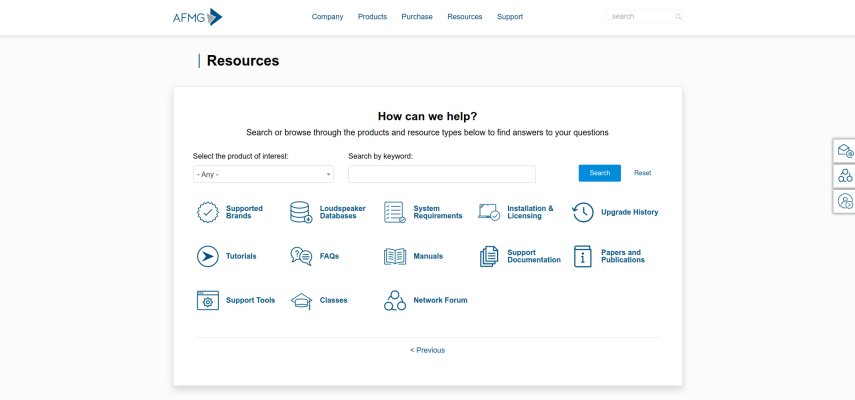
Task: Click the Manuals open book icon
Action: coord(395,256)
